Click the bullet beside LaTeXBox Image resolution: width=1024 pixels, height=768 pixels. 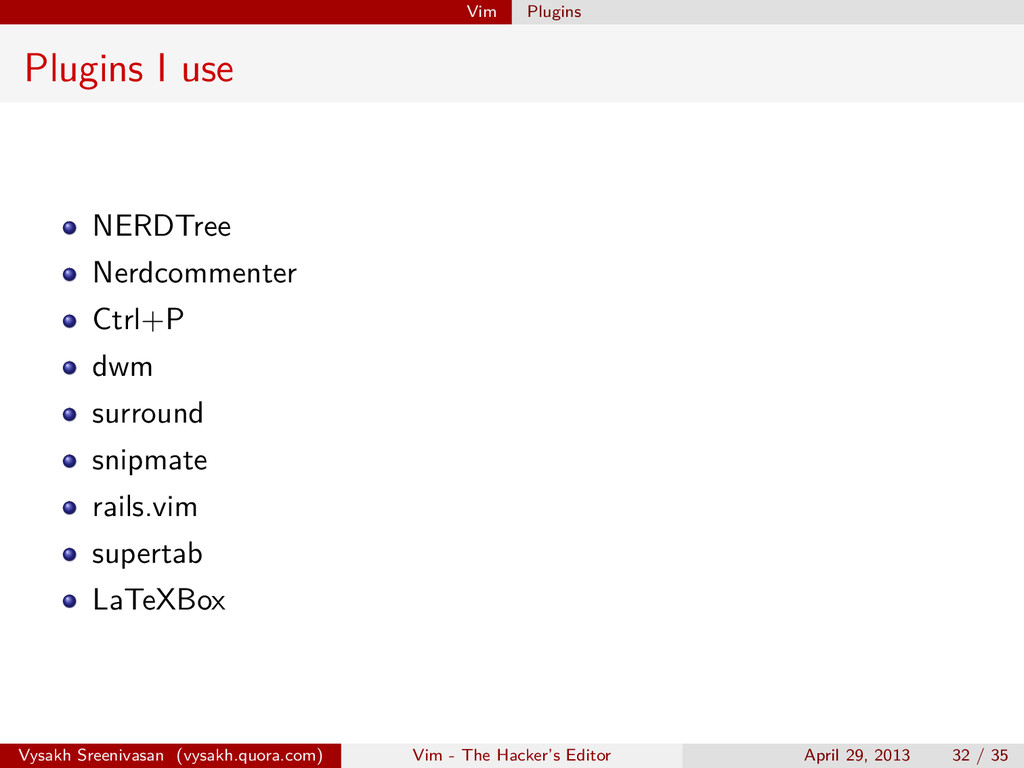[x=70, y=601]
